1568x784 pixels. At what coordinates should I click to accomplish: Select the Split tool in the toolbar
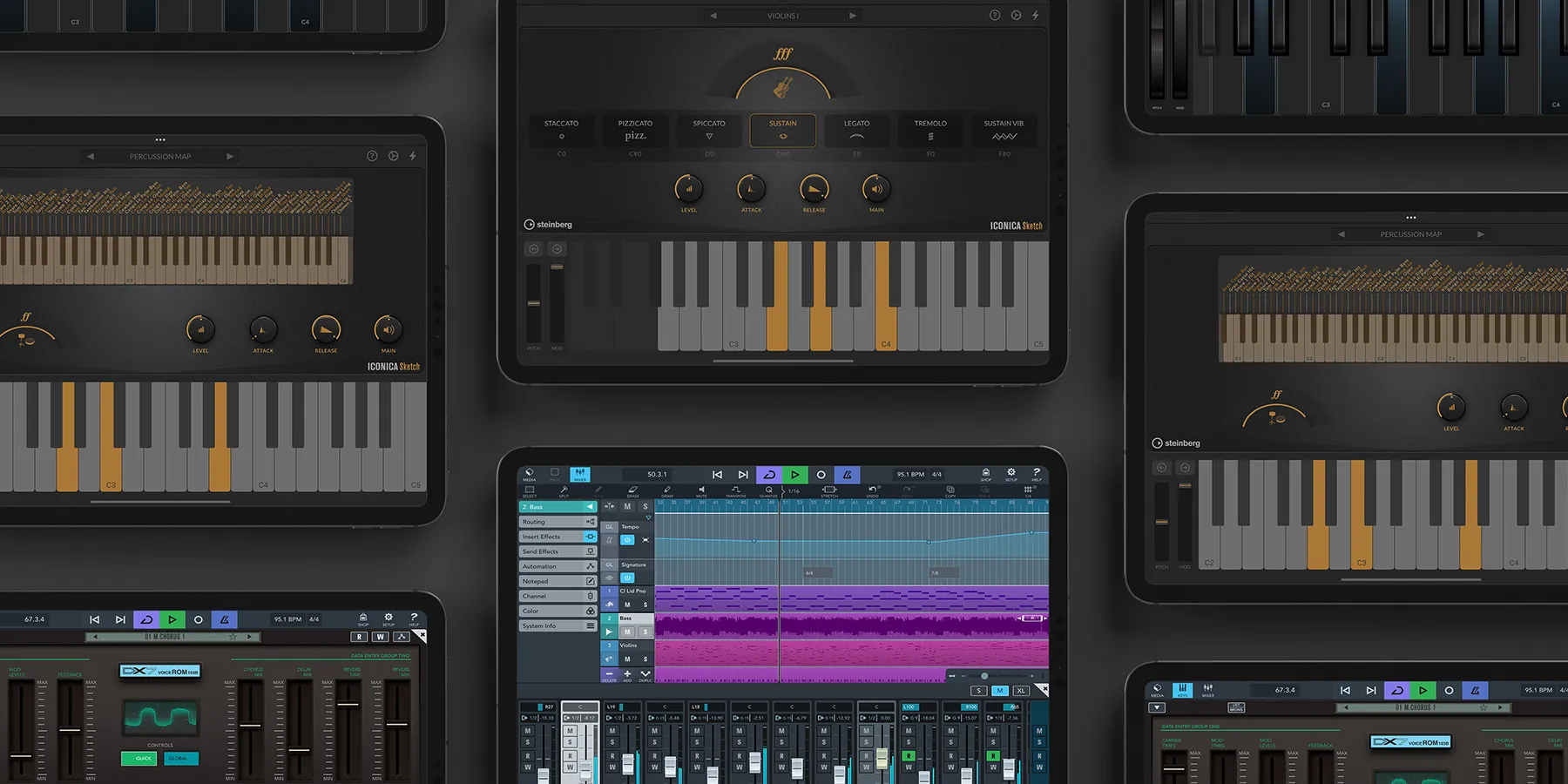(564, 490)
